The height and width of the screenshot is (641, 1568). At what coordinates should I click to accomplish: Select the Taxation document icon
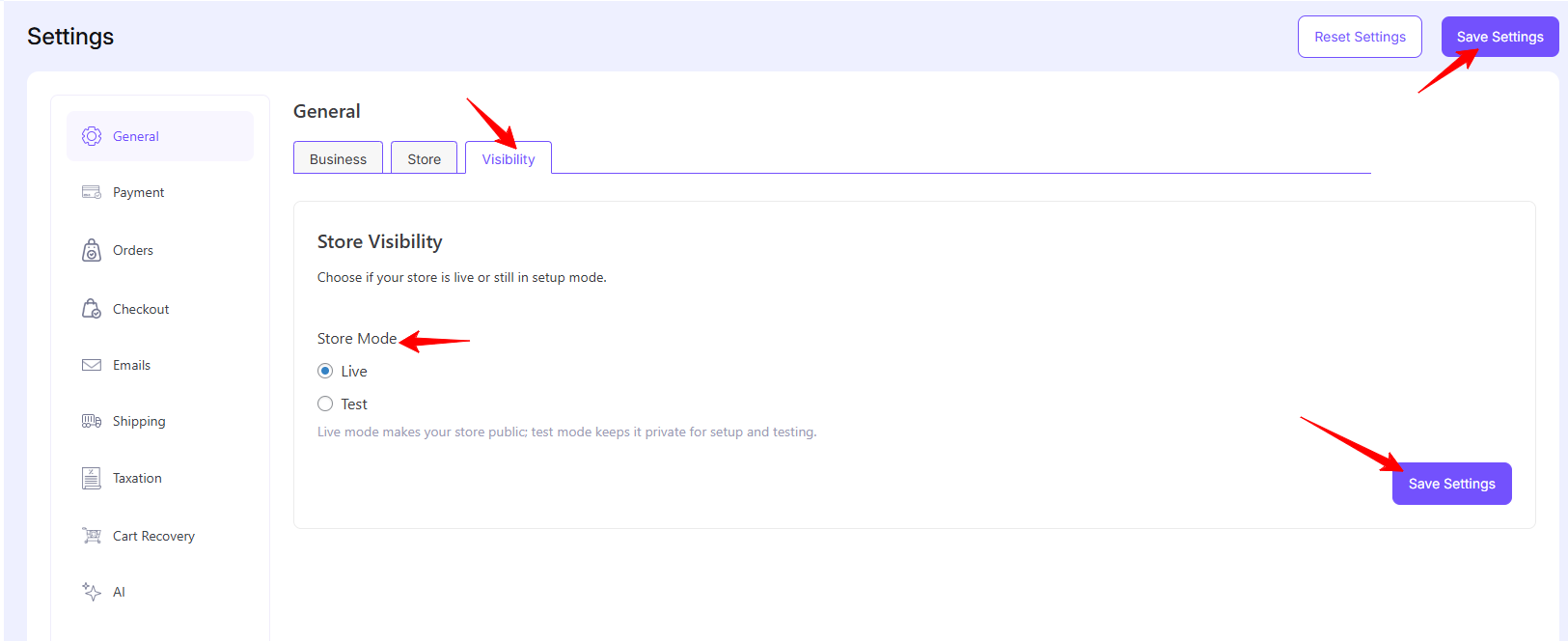pos(92,478)
